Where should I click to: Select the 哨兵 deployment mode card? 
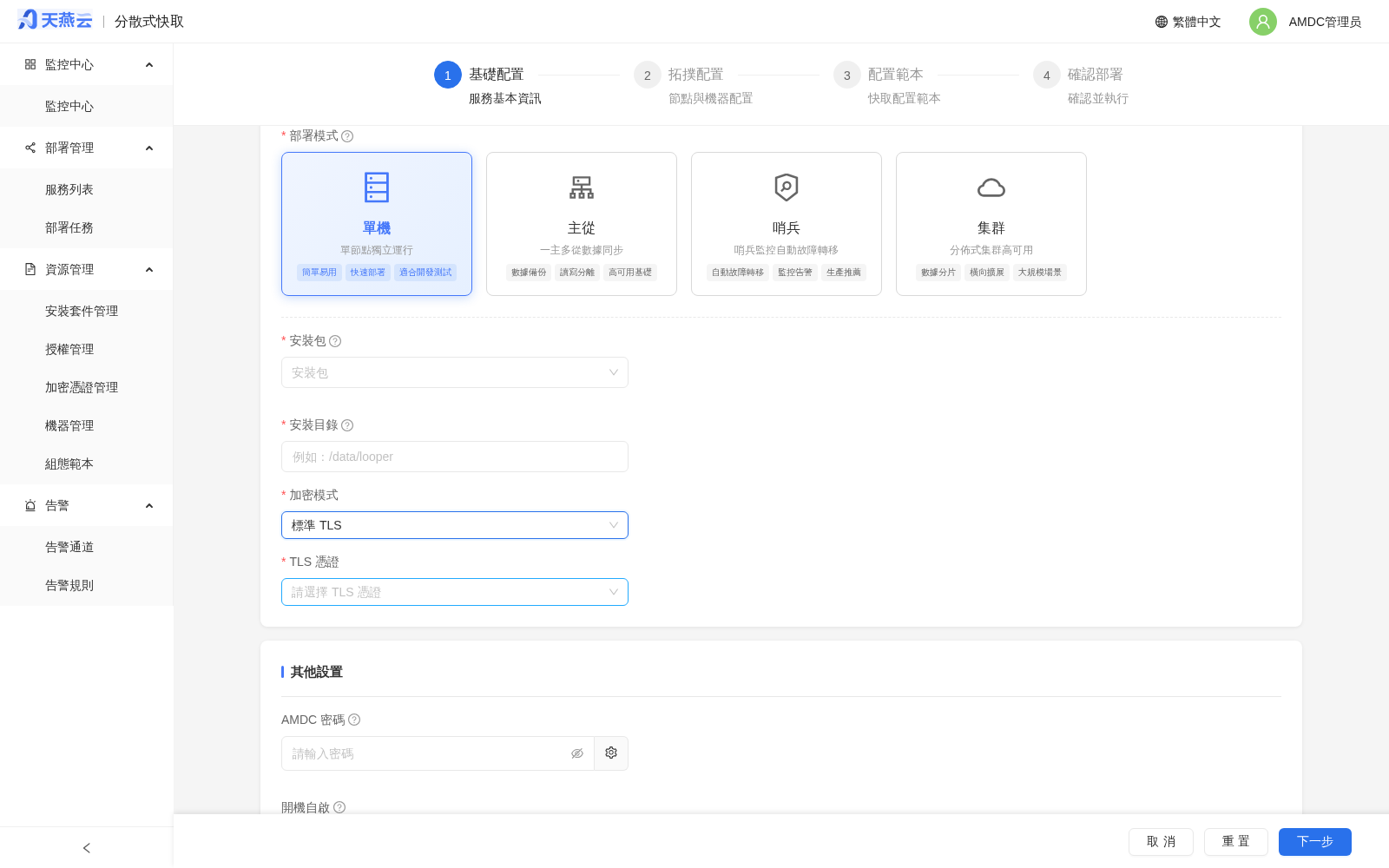click(x=787, y=224)
